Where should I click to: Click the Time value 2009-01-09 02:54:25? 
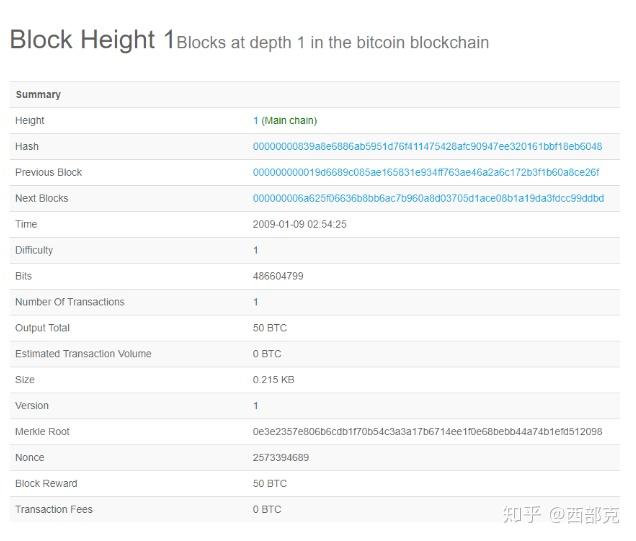click(x=300, y=225)
